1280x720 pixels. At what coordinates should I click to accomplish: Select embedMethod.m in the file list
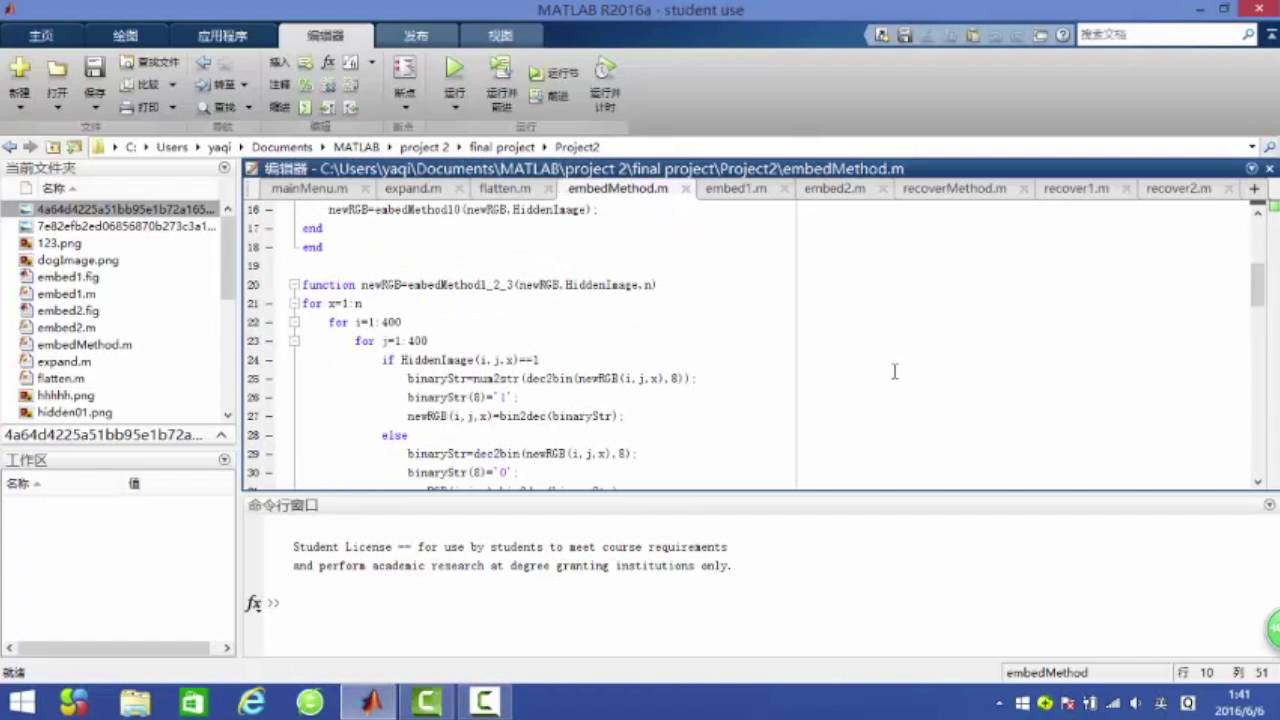tap(84, 344)
